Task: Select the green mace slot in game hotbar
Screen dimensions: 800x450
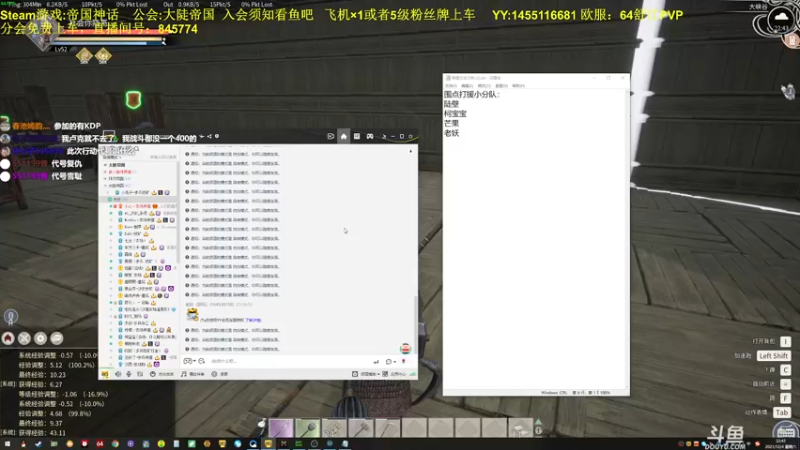Action: pyautogui.click(x=308, y=428)
